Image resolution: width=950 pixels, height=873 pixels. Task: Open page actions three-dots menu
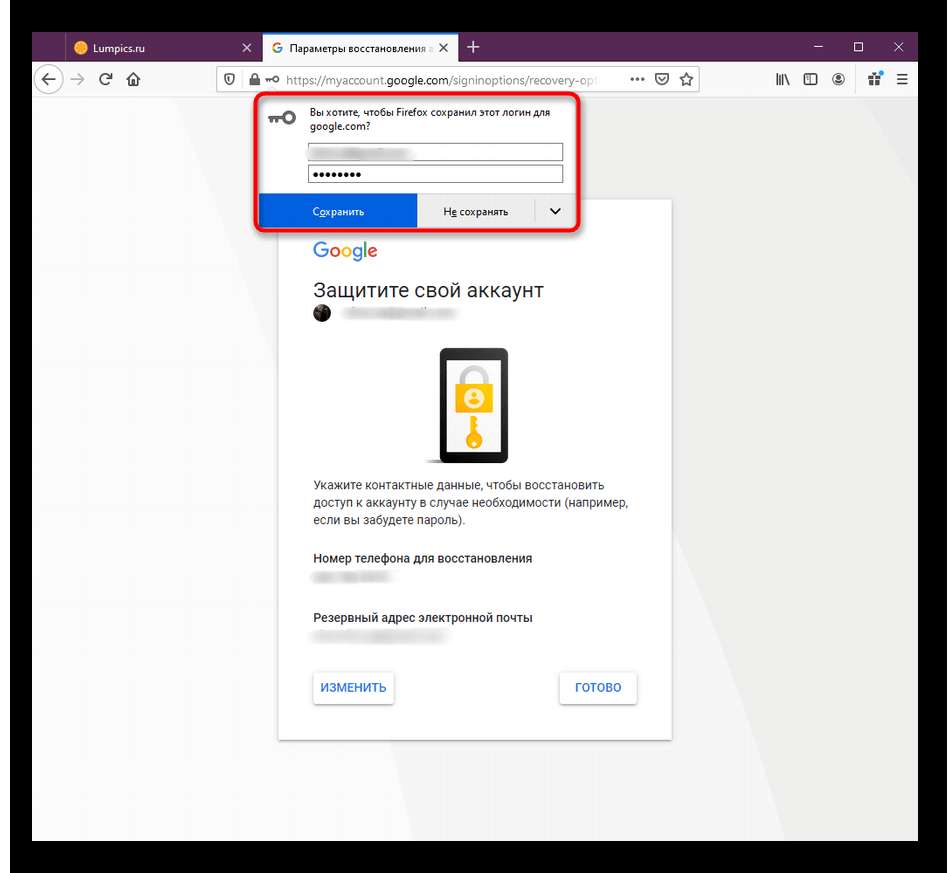[637, 79]
